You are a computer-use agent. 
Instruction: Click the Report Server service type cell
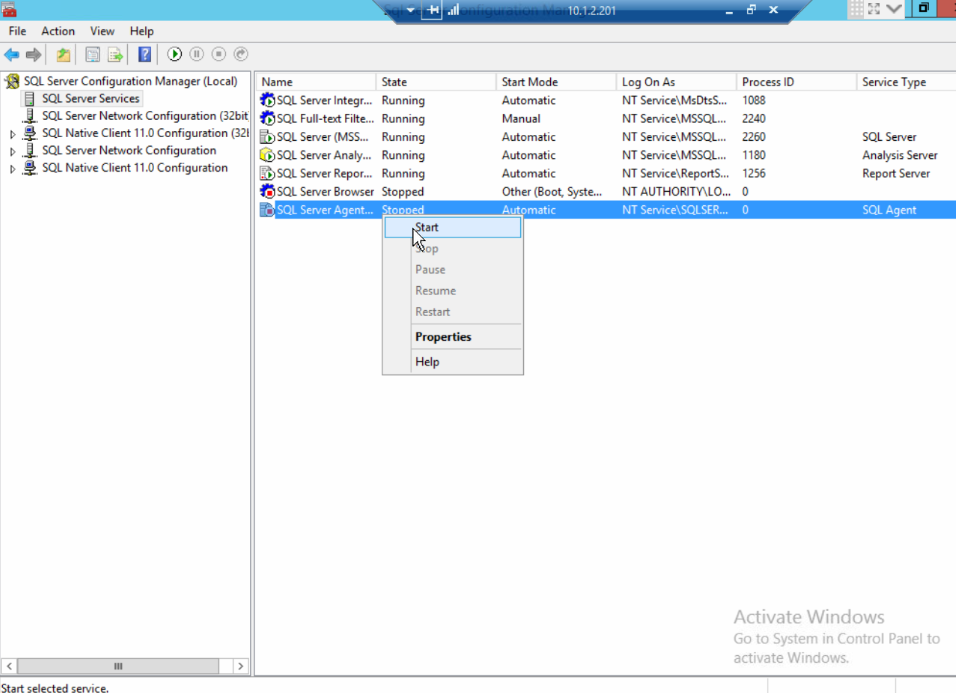pyautogui.click(x=896, y=173)
